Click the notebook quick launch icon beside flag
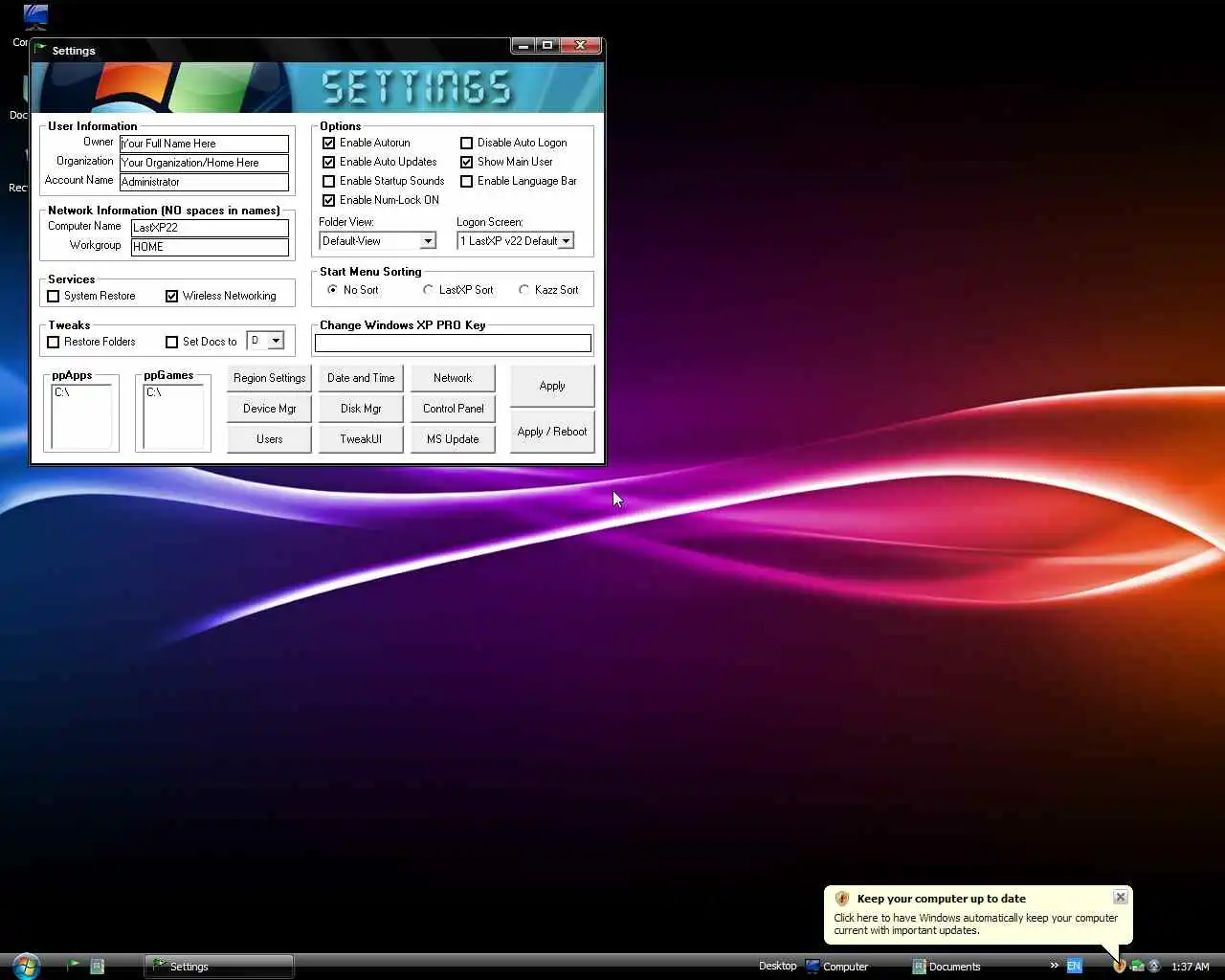Screen dimensions: 1225x980 [x=97, y=966]
